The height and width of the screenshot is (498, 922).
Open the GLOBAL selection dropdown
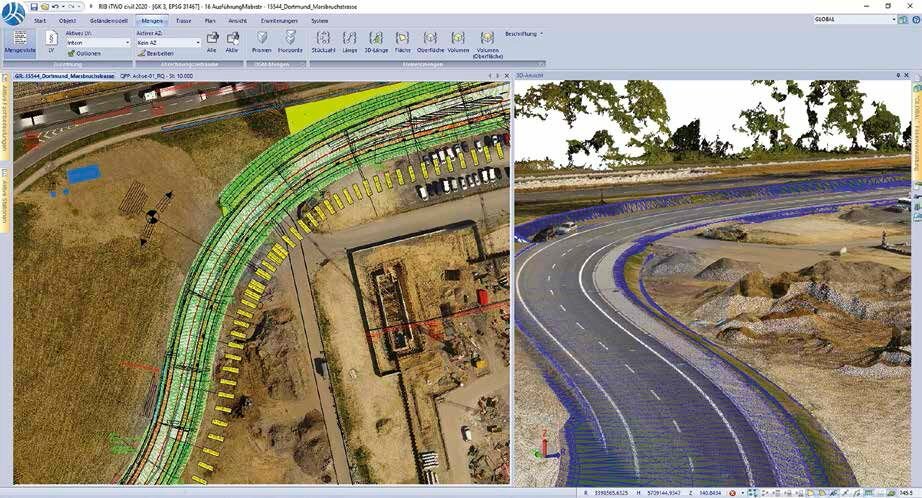point(854,19)
